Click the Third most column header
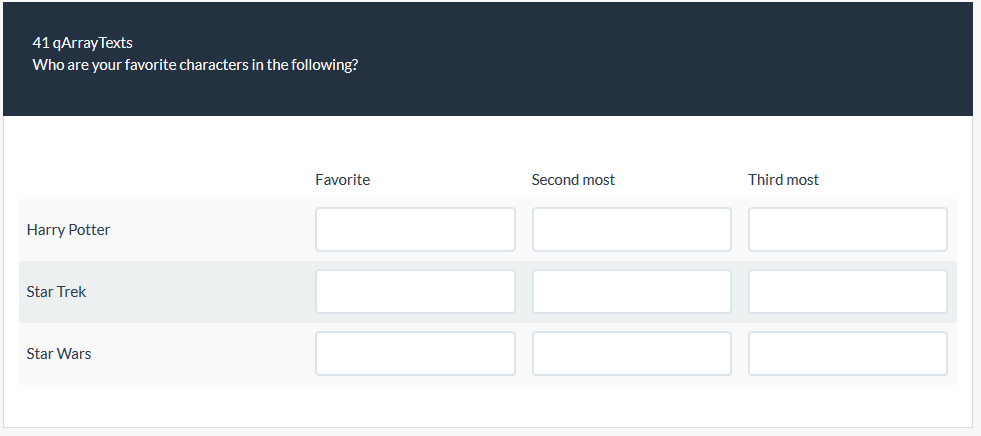The height and width of the screenshot is (436, 981). [783, 180]
